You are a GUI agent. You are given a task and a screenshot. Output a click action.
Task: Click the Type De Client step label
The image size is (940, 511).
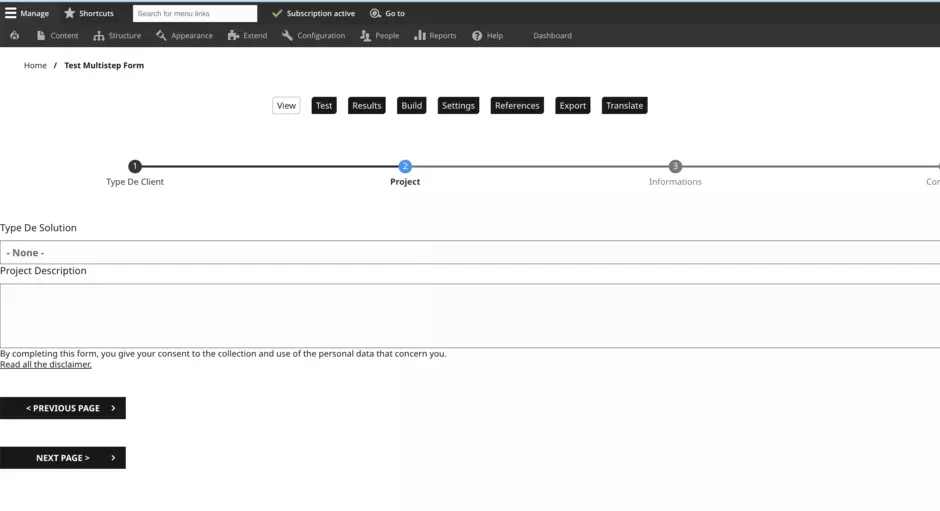pyautogui.click(x=135, y=182)
